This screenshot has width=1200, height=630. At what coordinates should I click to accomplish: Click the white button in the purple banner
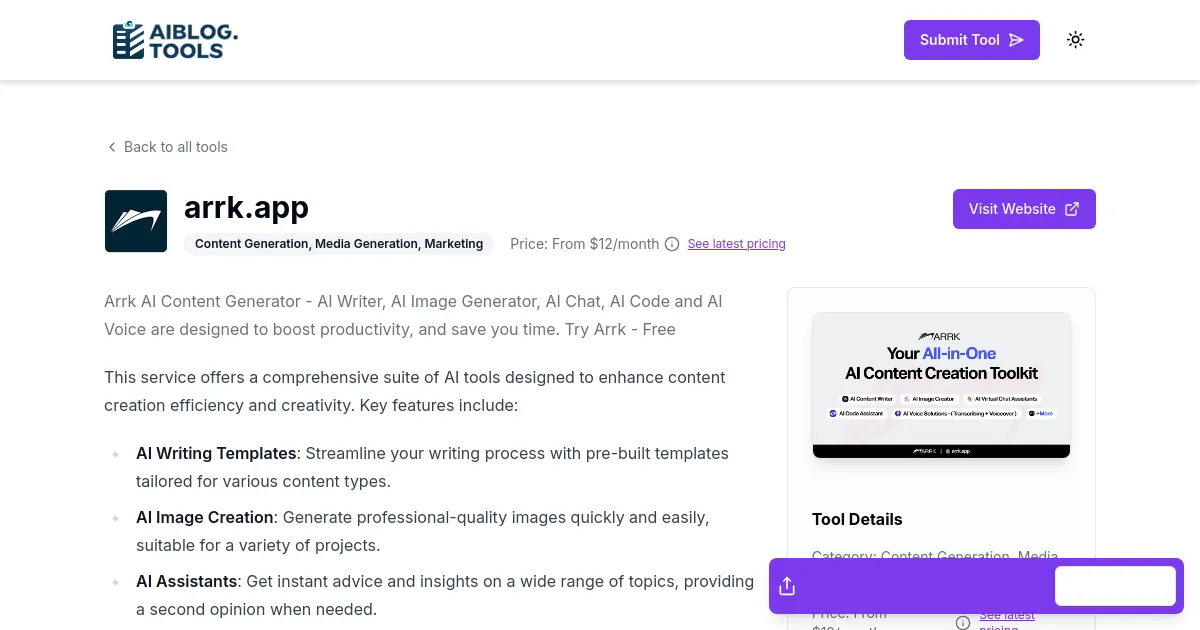pyautogui.click(x=1115, y=585)
